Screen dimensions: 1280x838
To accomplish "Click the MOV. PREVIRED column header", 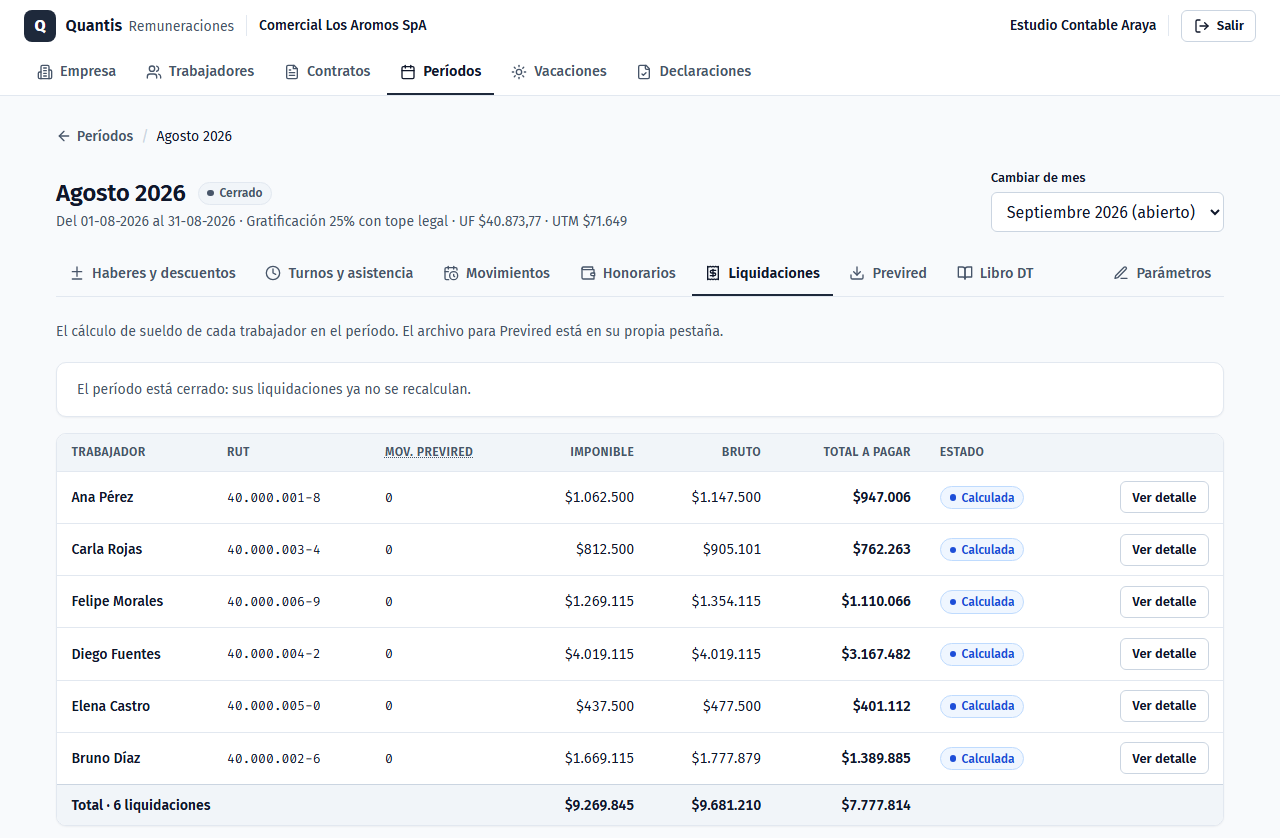I will pyautogui.click(x=429, y=452).
